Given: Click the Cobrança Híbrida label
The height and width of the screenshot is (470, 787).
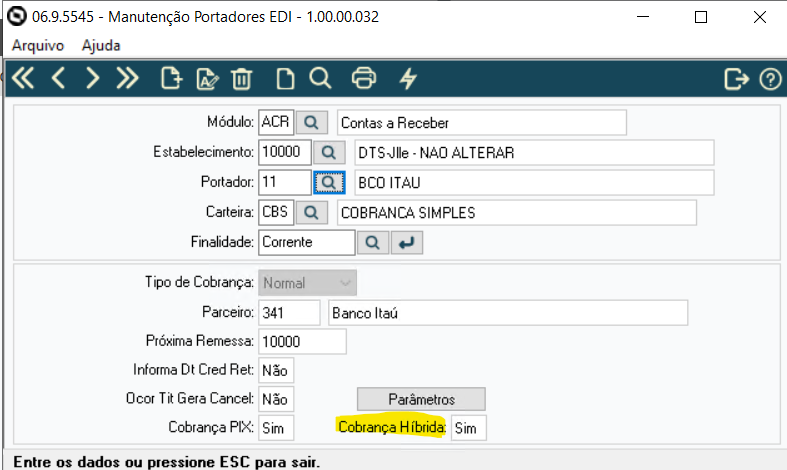Looking at the screenshot, I should click(x=392, y=427).
